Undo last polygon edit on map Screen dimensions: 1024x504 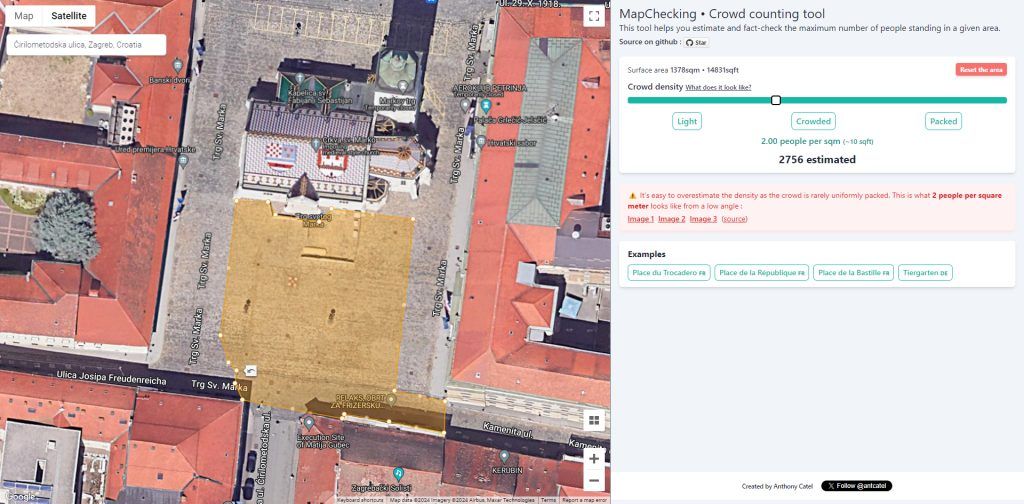(250, 371)
